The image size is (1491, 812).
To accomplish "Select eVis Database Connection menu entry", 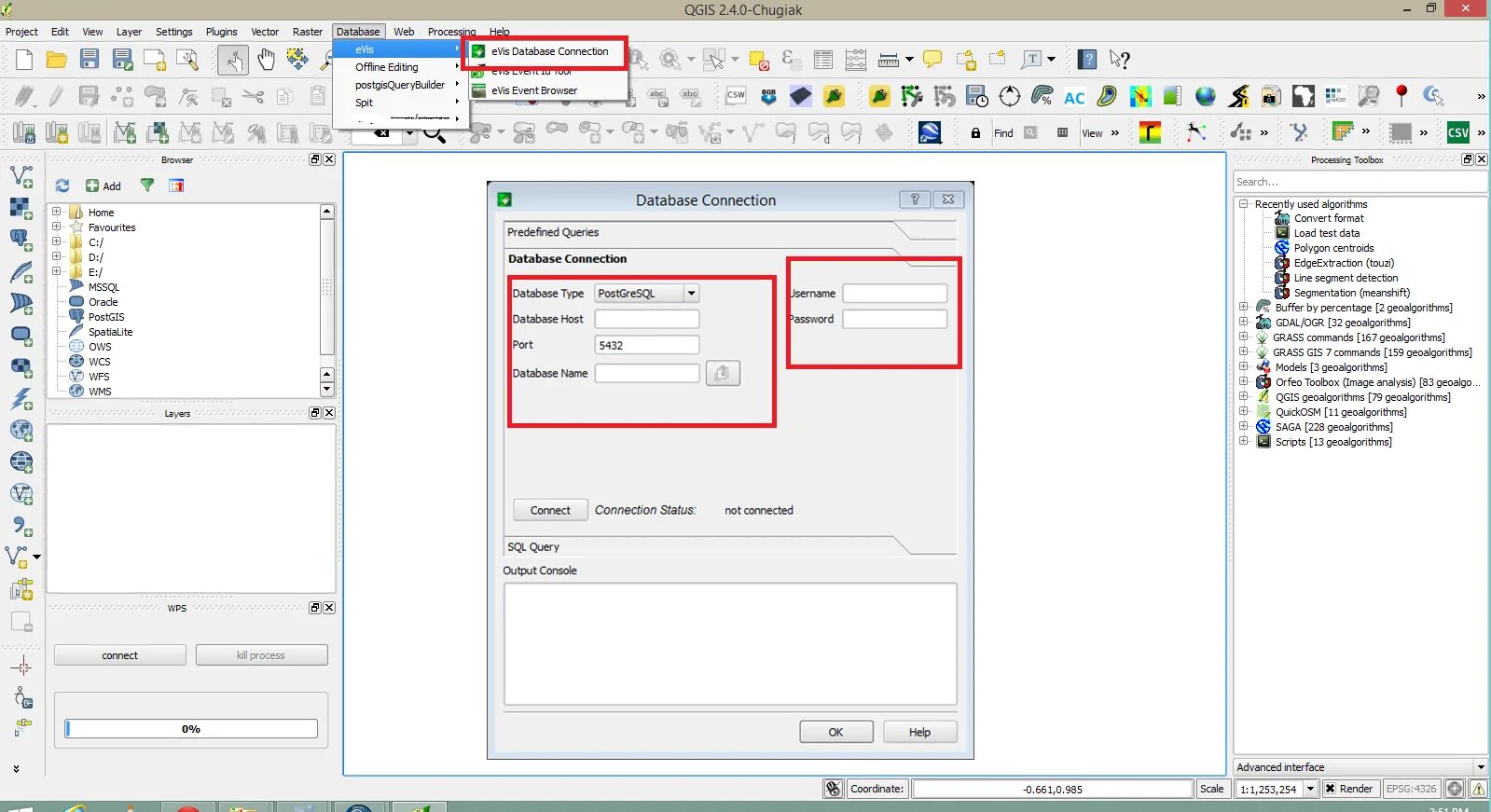I will click(549, 51).
